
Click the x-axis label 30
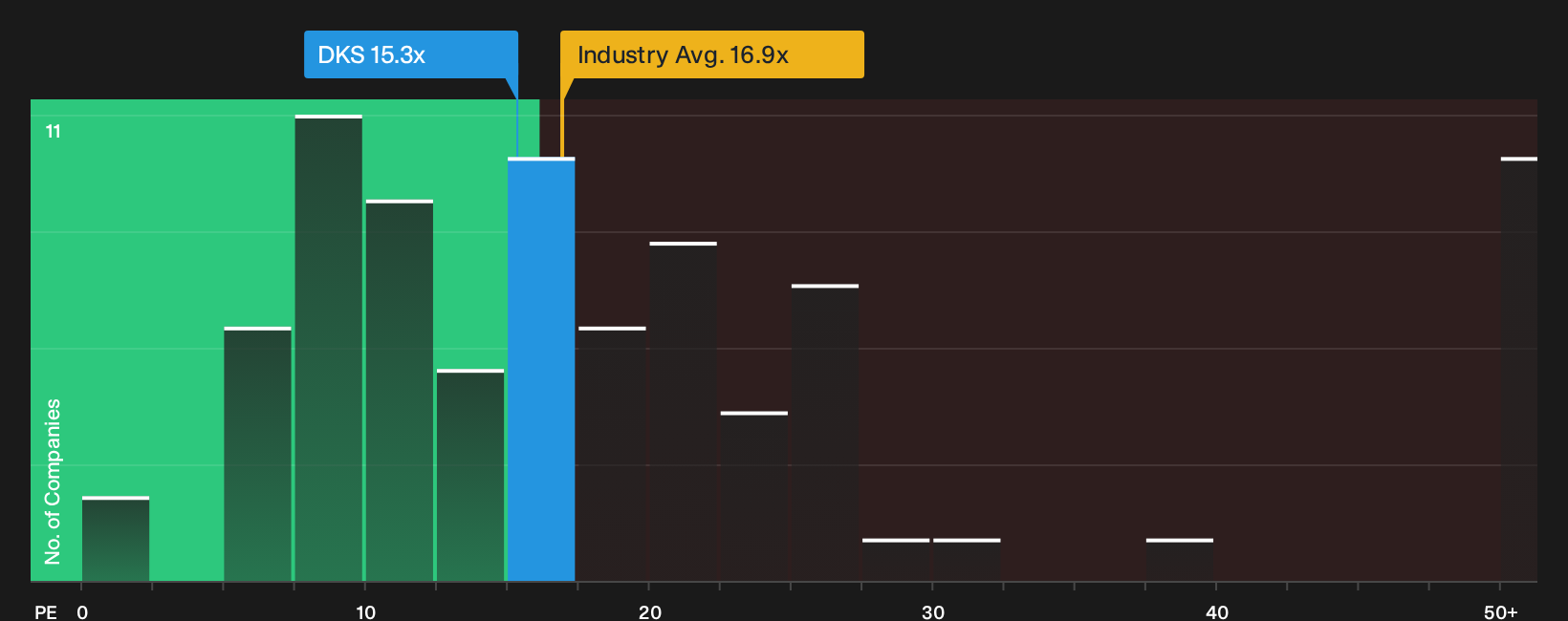pyautogui.click(x=933, y=611)
